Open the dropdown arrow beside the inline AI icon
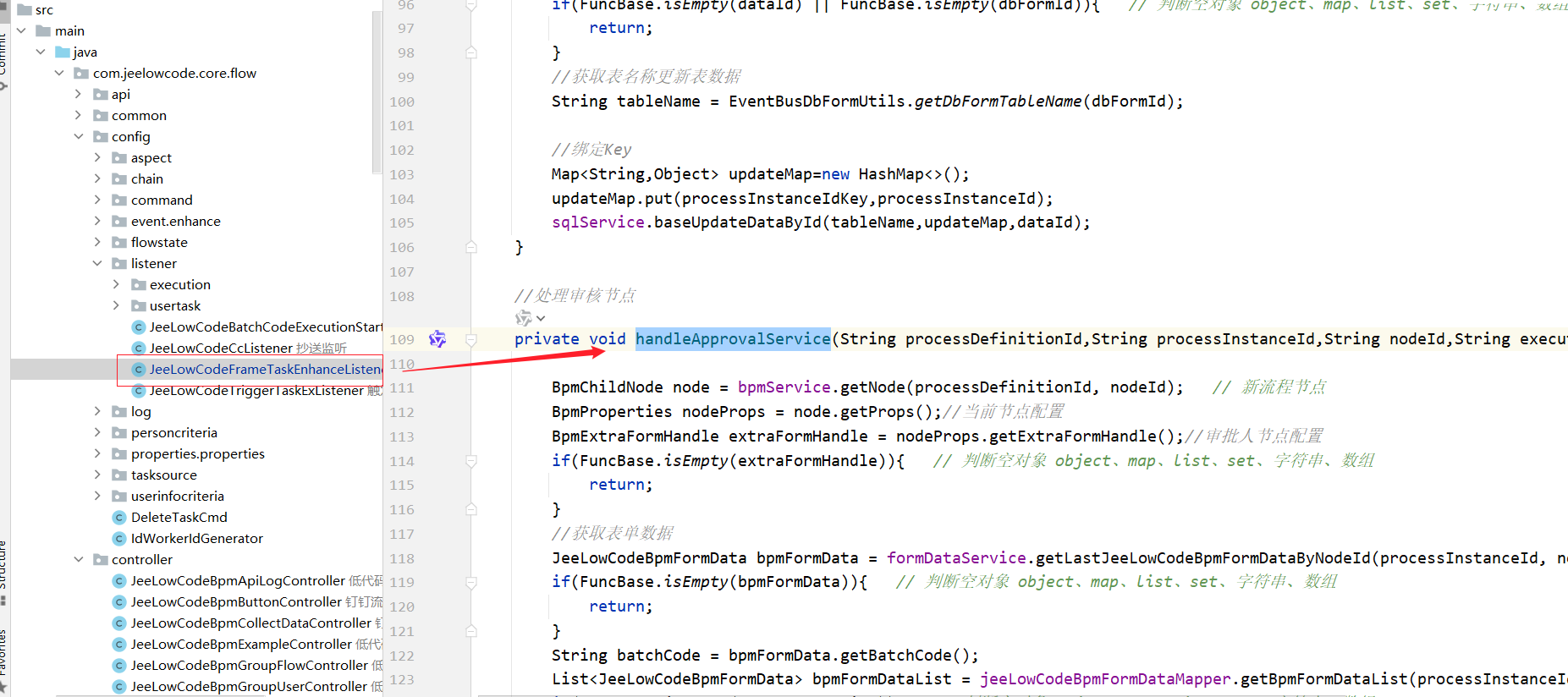This screenshot has height=697, width=1568. [541, 319]
